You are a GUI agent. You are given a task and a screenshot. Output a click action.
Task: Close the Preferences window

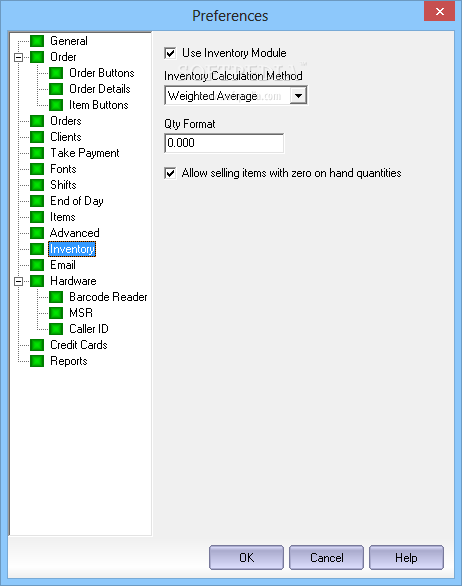pos(440,11)
